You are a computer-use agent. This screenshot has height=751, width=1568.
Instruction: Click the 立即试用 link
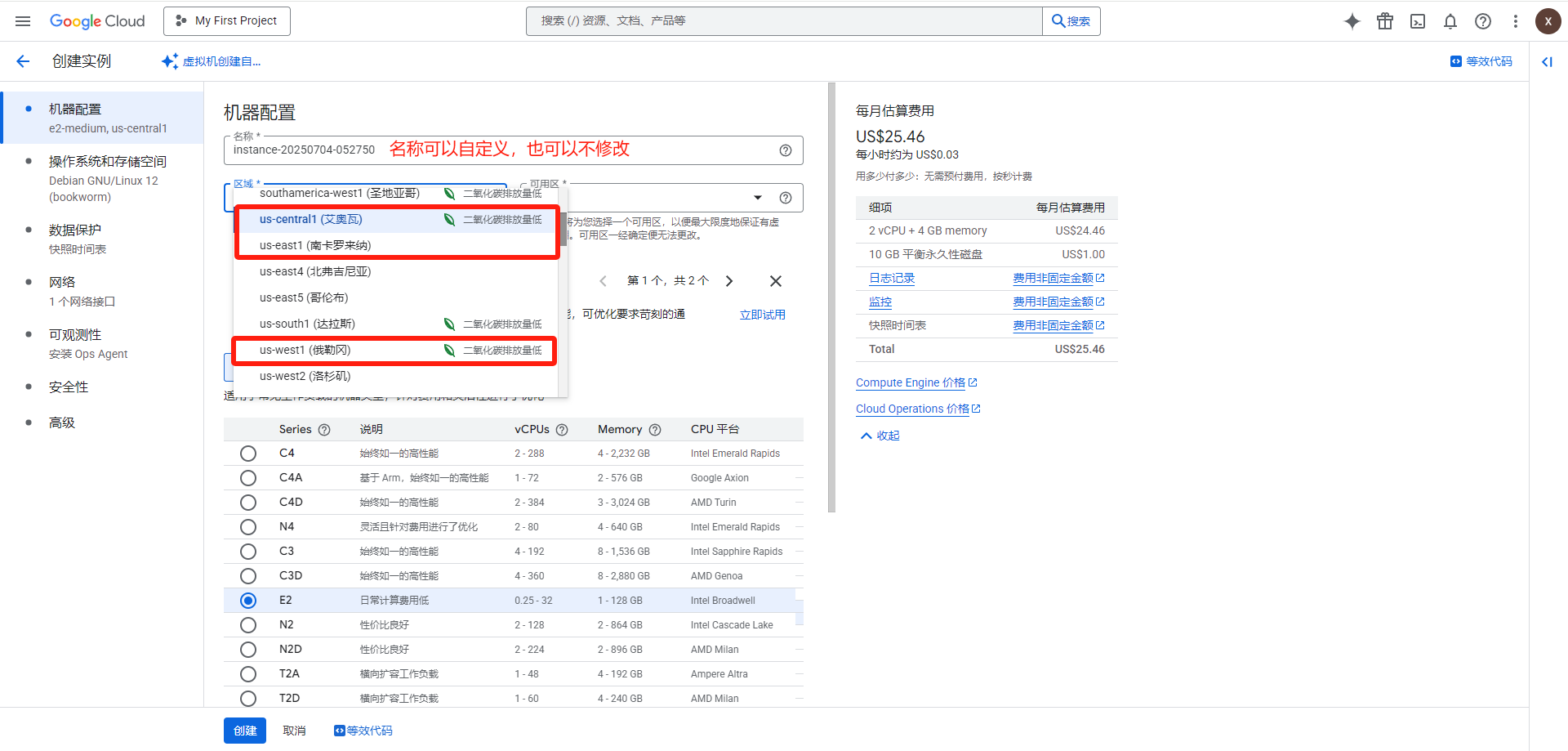[763, 315]
